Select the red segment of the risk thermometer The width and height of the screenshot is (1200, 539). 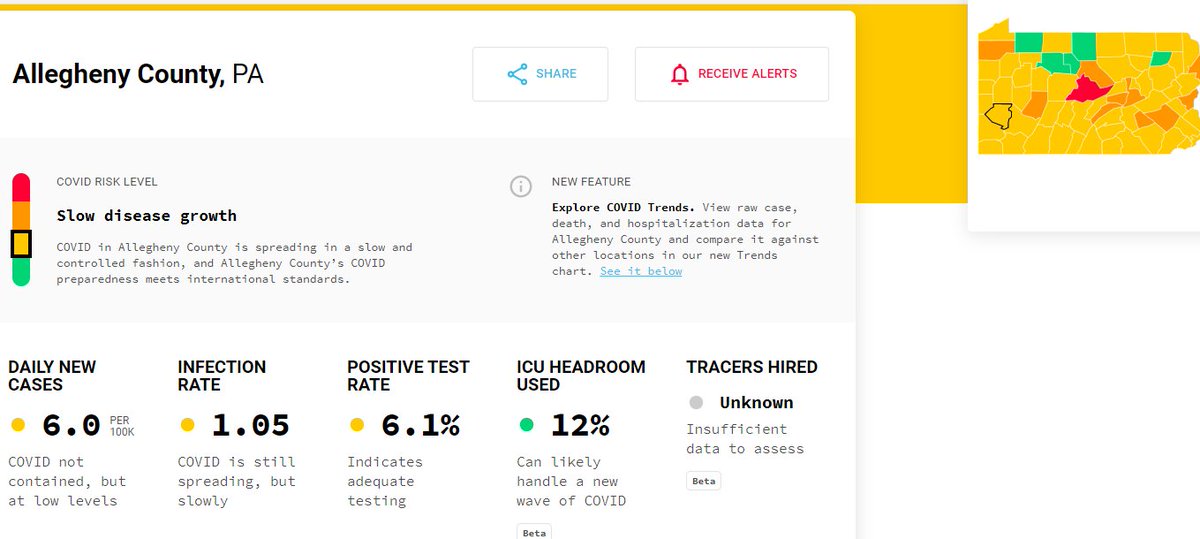[21, 187]
